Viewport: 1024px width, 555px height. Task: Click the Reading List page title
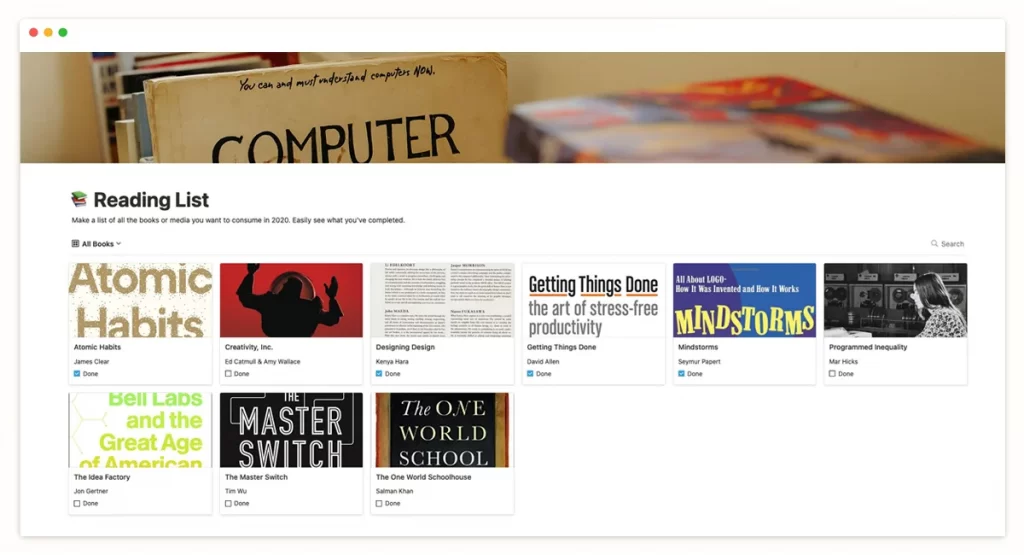point(151,199)
